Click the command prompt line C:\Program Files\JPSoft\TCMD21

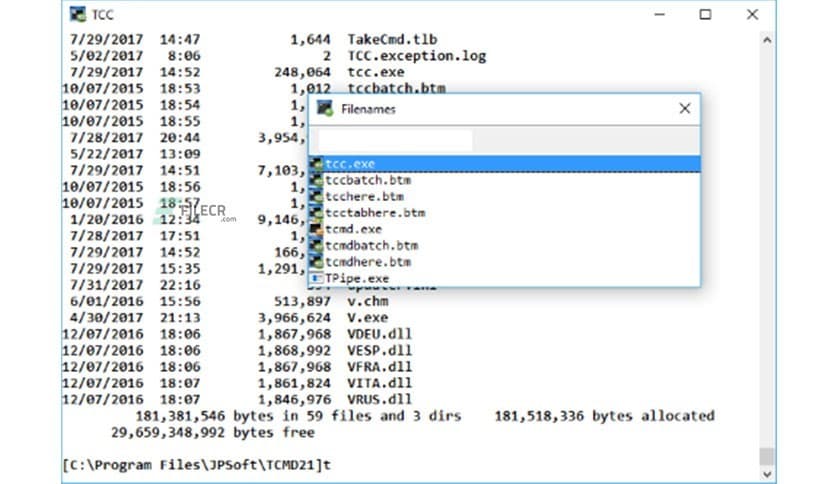[196, 465]
